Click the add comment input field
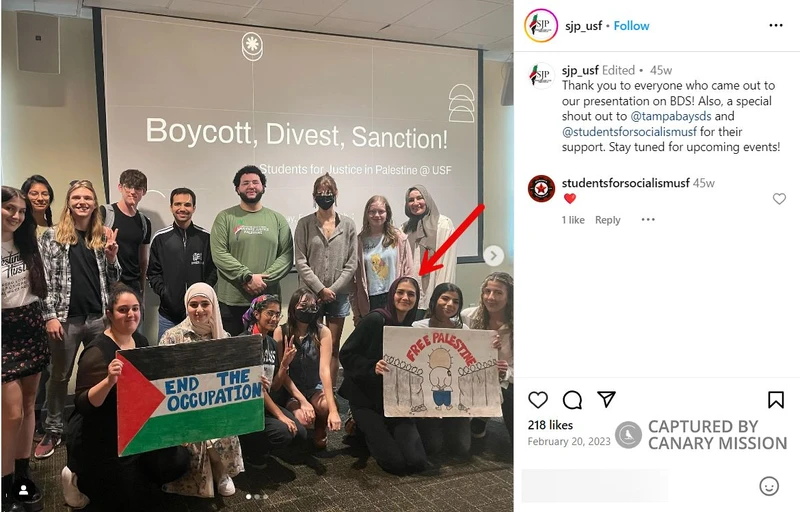800x512 pixels. pos(595,486)
